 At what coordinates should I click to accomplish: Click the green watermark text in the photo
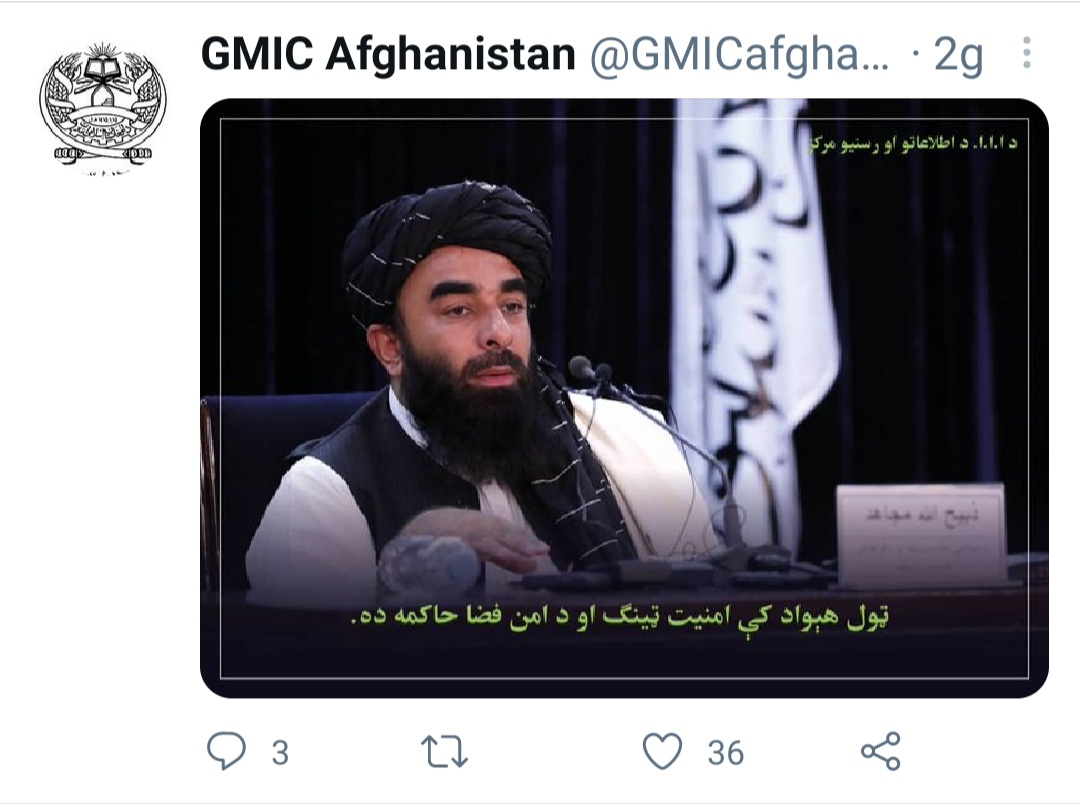pos(911,144)
